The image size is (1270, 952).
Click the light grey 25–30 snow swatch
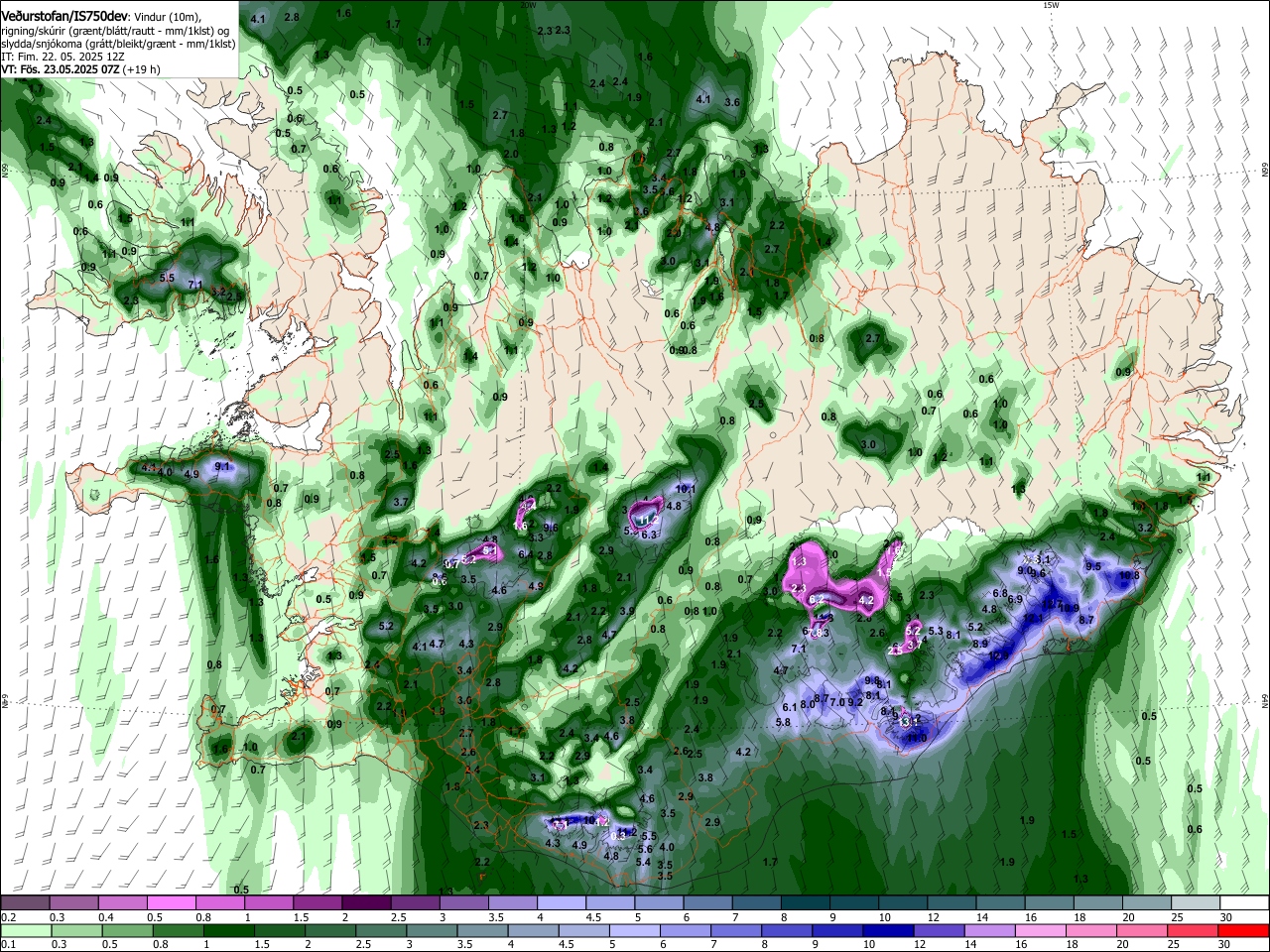click(1195, 902)
